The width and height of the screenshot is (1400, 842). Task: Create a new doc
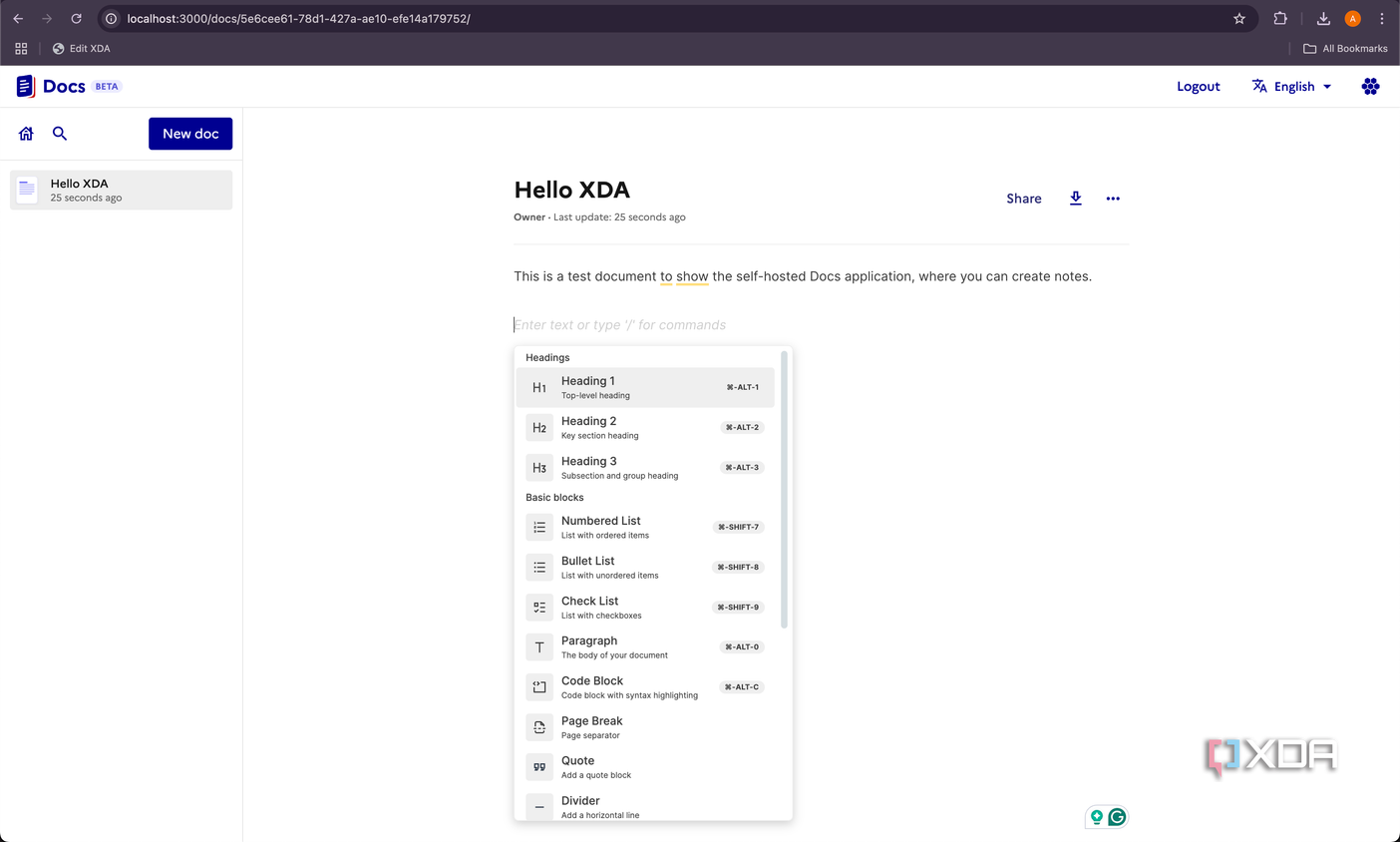(x=190, y=134)
